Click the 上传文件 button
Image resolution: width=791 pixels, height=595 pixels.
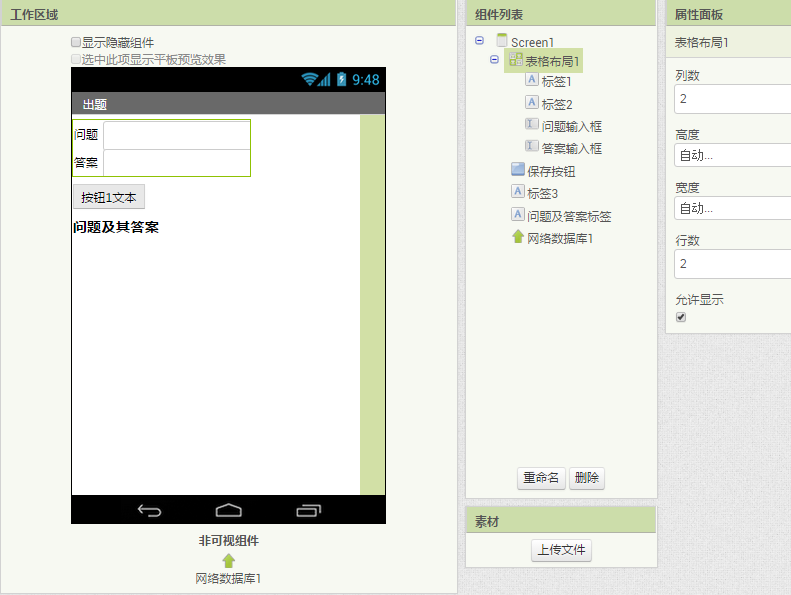click(561, 550)
